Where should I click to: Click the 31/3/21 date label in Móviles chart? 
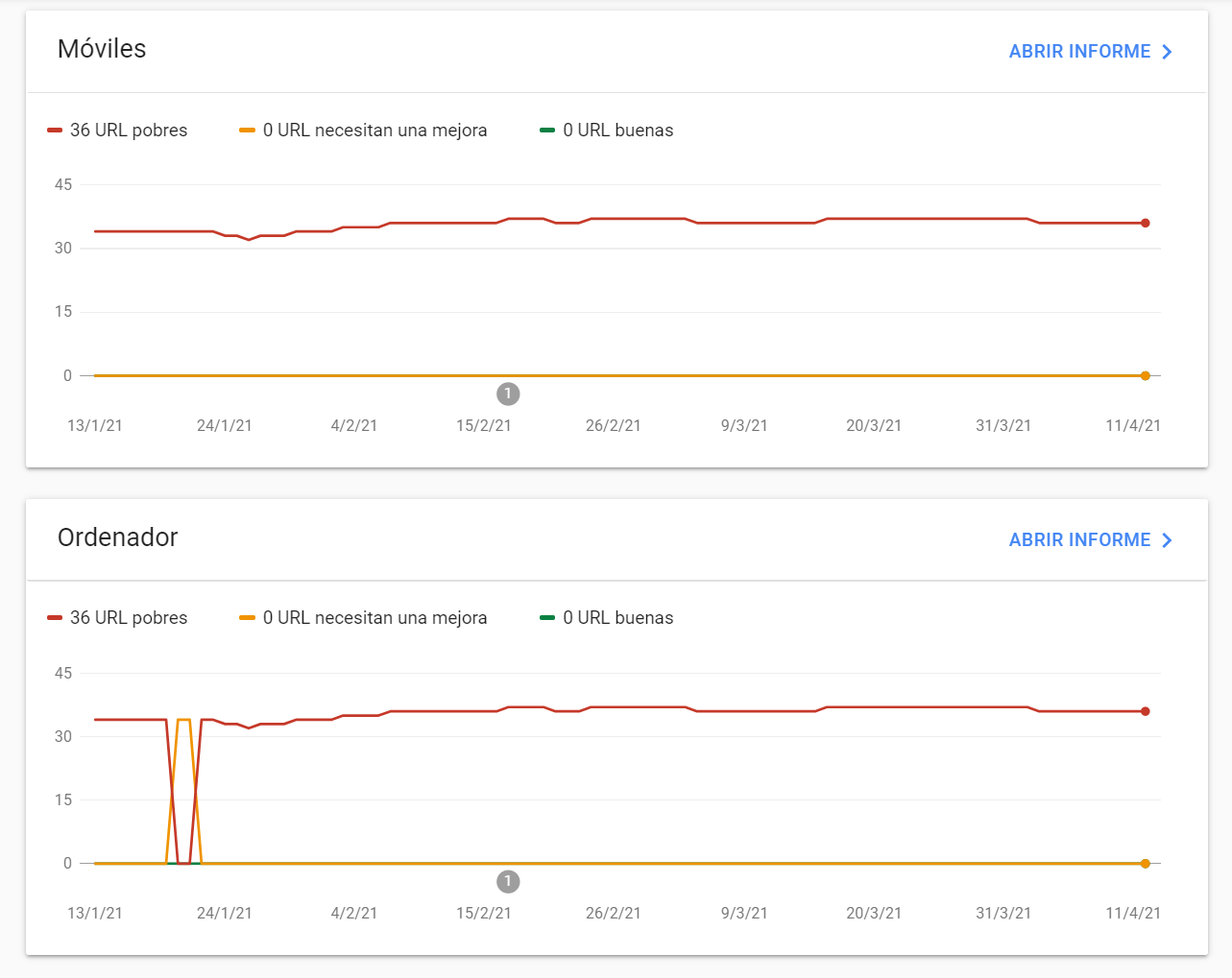pos(1003,425)
